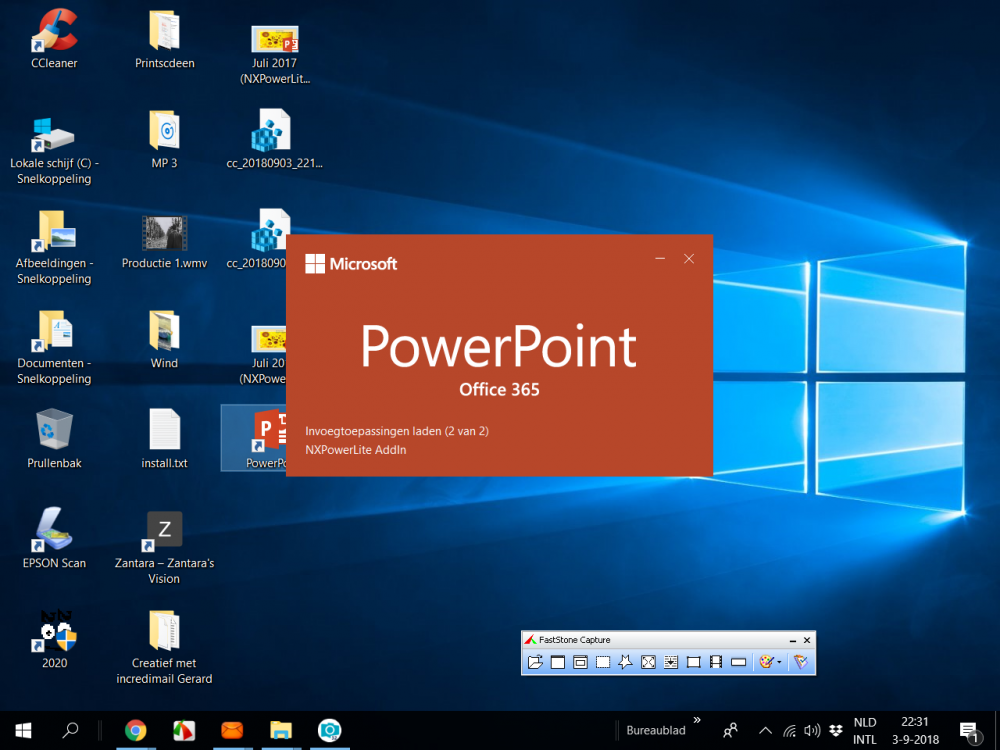Open Google Chrome from taskbar
The height and width of the screenshot is (750, 1000).
[x=136, y=730]
